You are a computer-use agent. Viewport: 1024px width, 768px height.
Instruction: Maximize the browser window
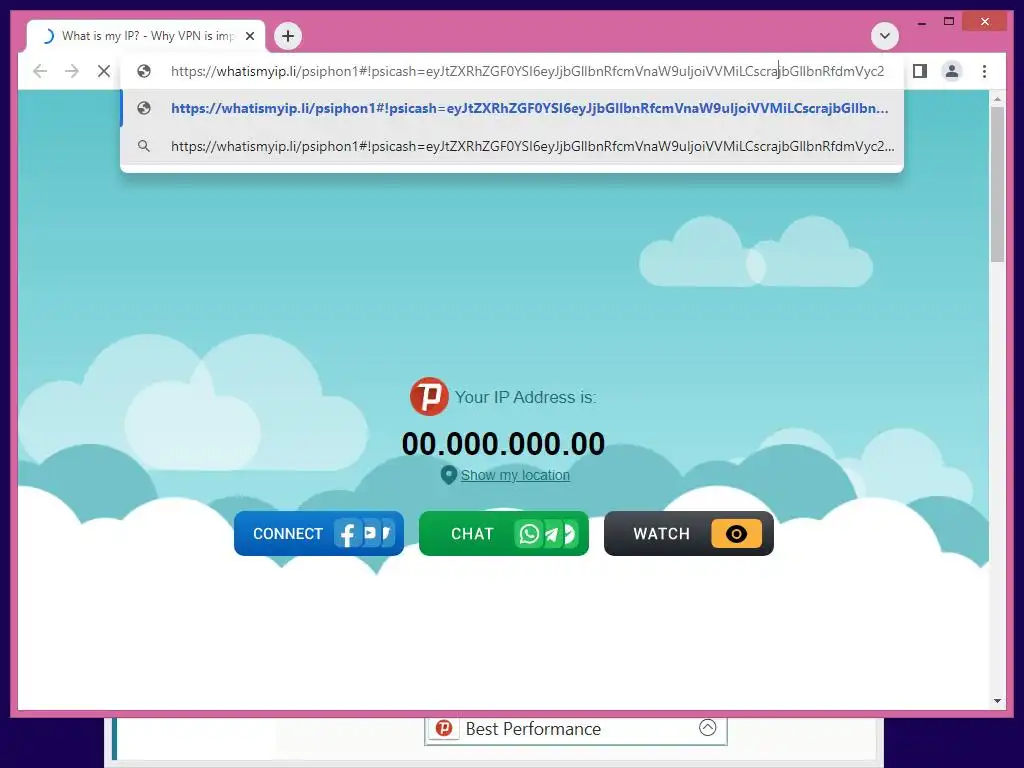tap(949, 22)
